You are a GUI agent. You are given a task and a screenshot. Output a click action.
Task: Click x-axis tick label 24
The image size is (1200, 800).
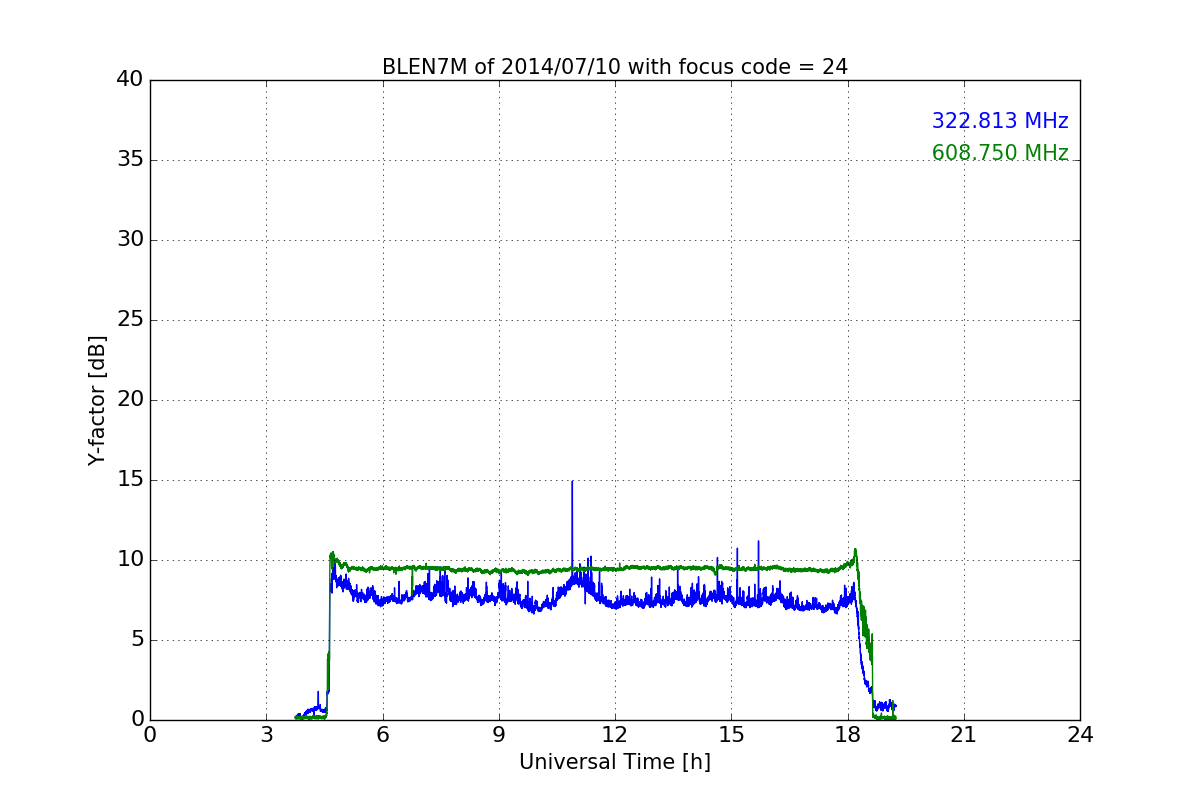[1080, 734]
